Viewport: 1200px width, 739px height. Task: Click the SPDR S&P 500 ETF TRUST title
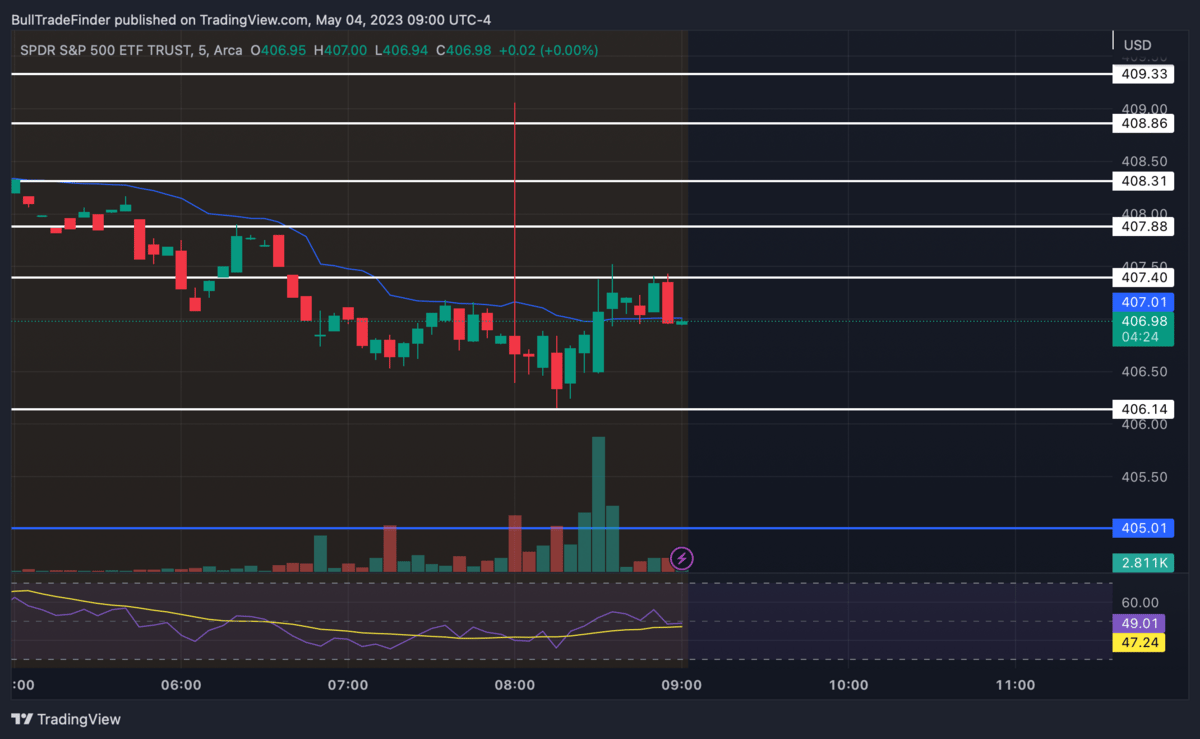point(103,50)
